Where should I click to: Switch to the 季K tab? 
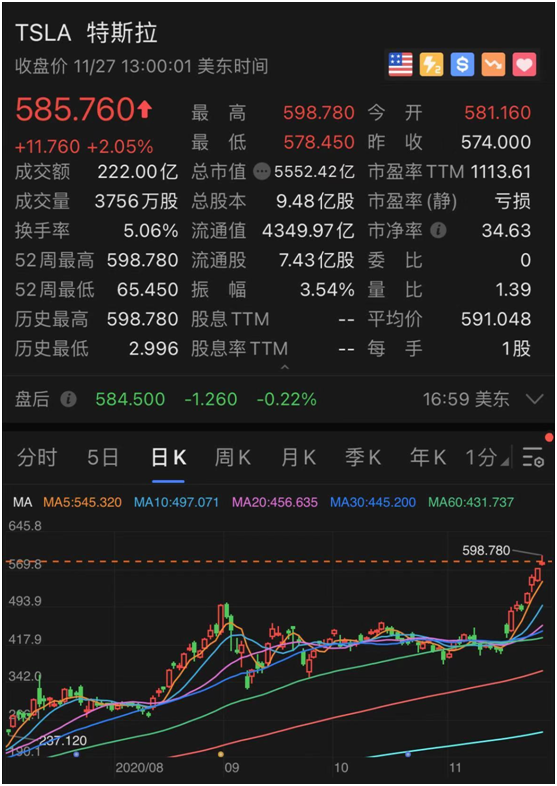362,457
